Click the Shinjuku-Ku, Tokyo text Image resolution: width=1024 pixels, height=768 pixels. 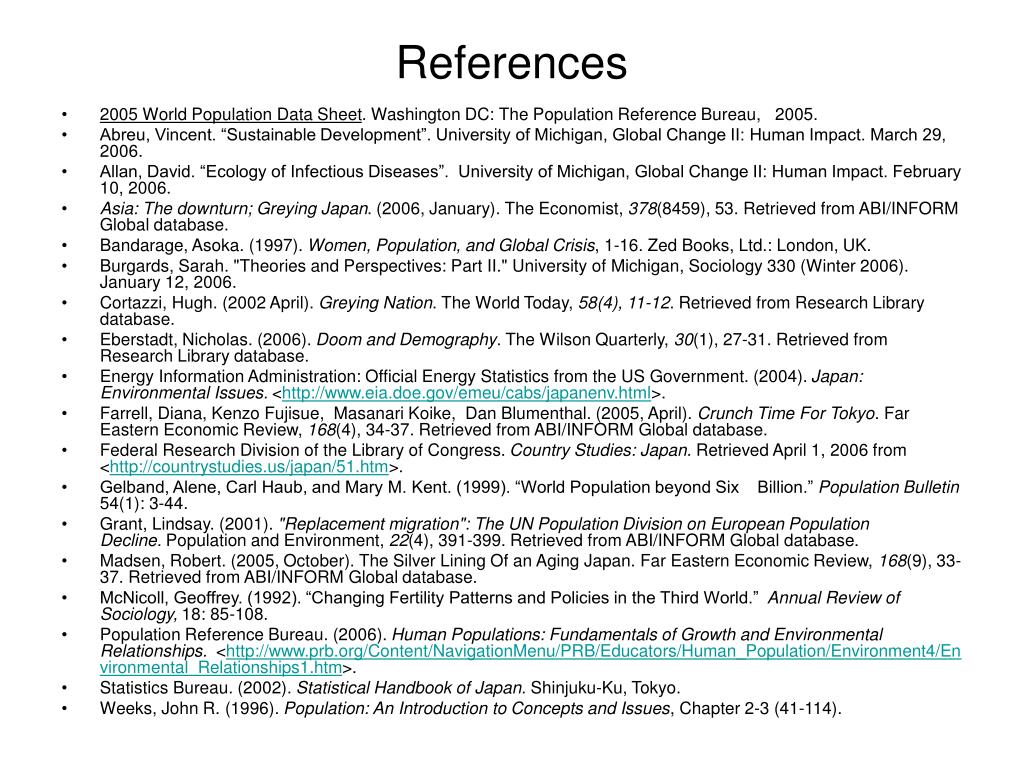pyautogui.click(x=605, y=688)
